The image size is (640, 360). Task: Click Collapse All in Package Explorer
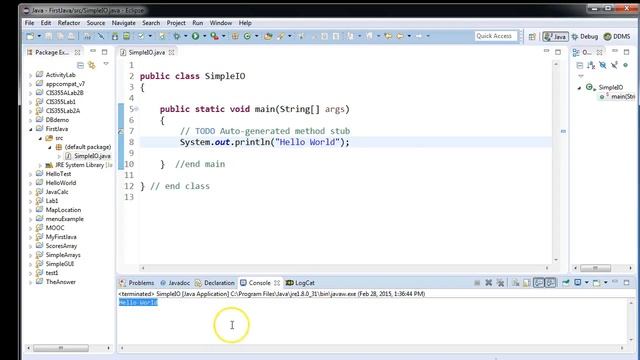coord(80,65)
